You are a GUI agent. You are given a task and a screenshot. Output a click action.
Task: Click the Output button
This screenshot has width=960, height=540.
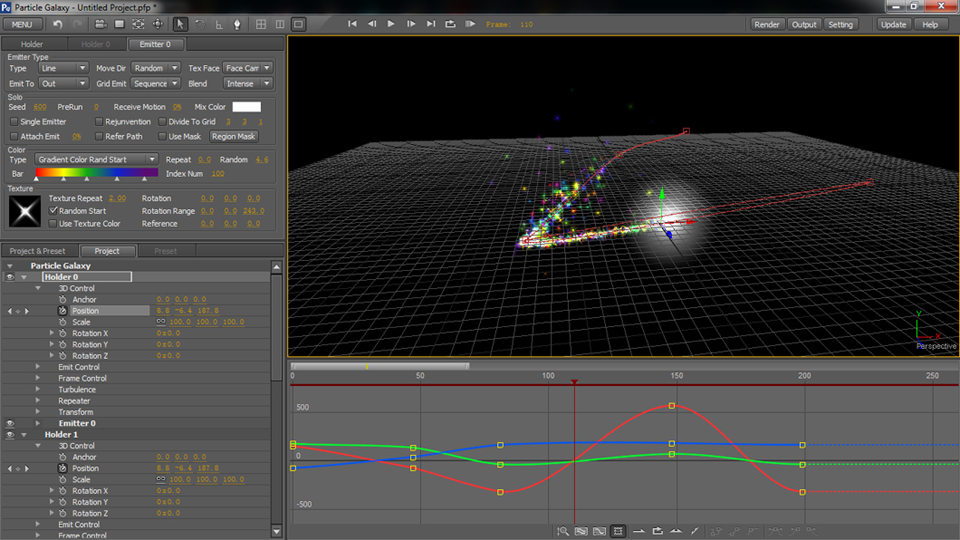coord(804,24)
